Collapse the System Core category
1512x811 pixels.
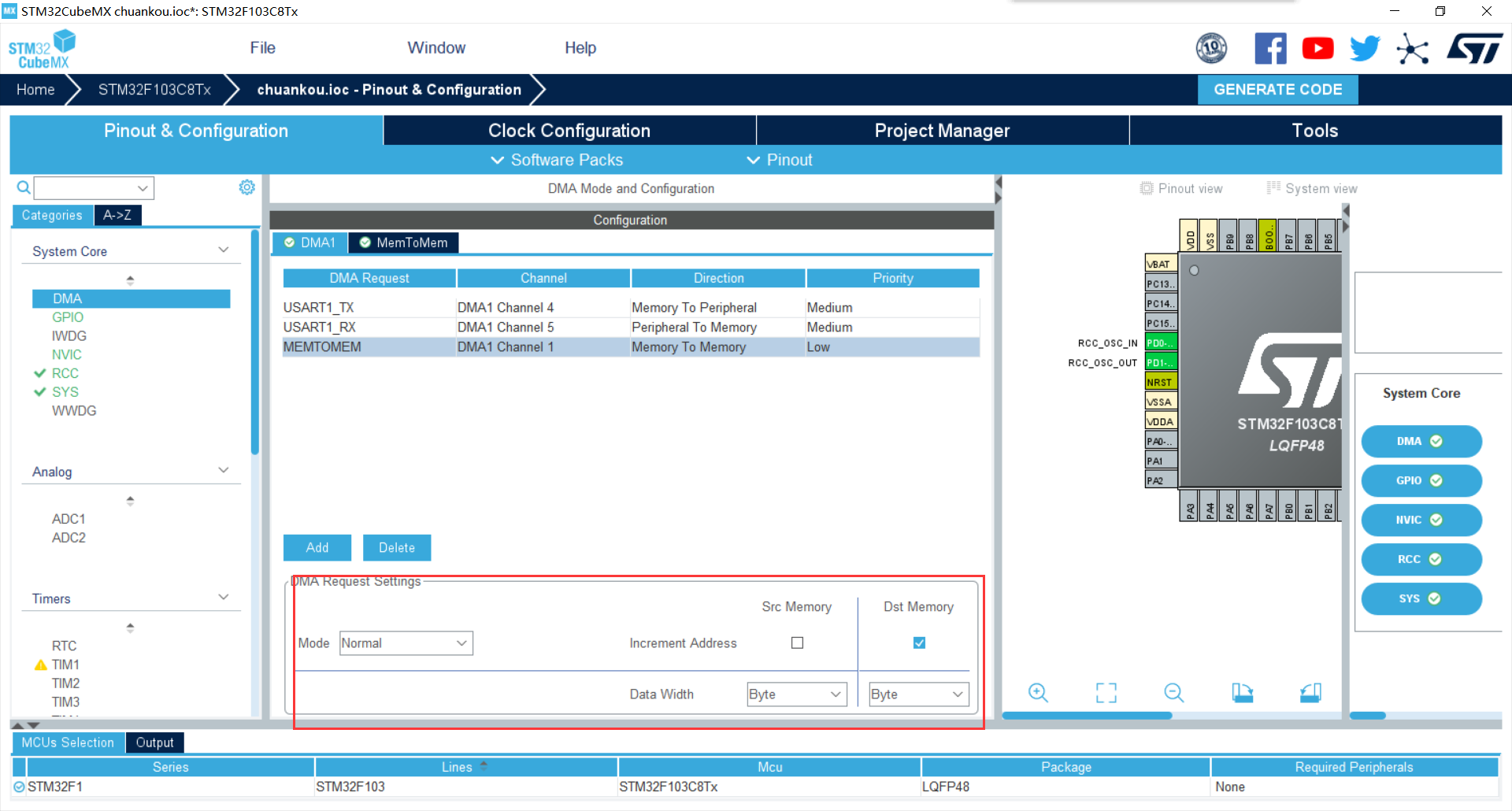(x=224, y=250)
